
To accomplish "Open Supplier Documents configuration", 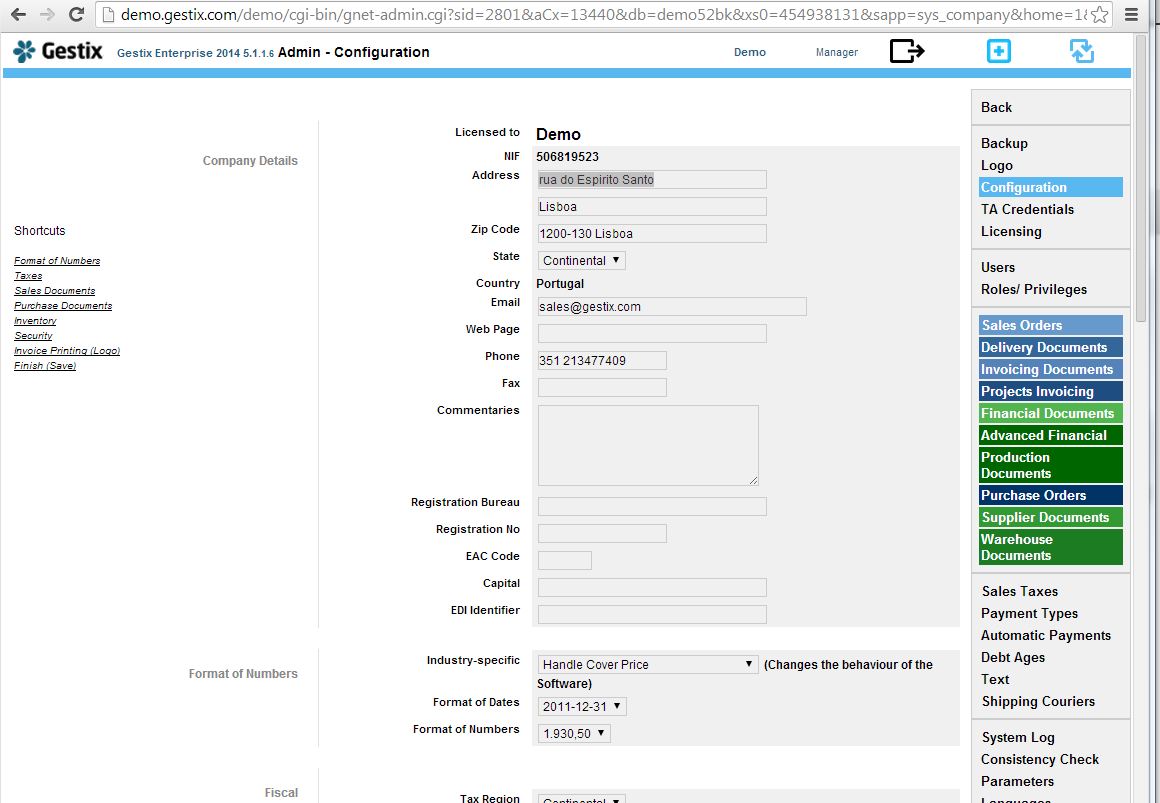I will (1051, 517).
